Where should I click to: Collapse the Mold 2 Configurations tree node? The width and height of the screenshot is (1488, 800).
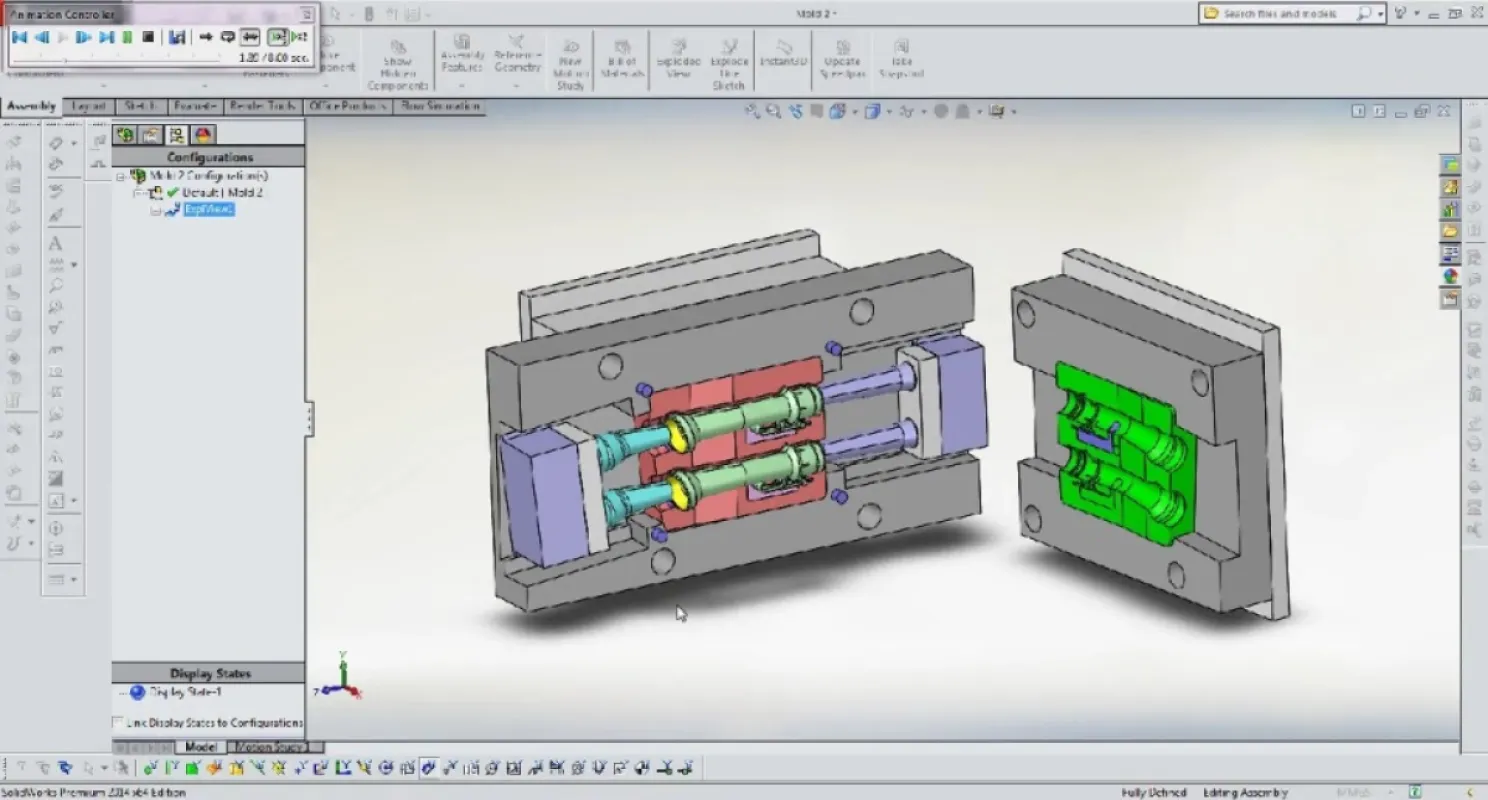(121, 176)
